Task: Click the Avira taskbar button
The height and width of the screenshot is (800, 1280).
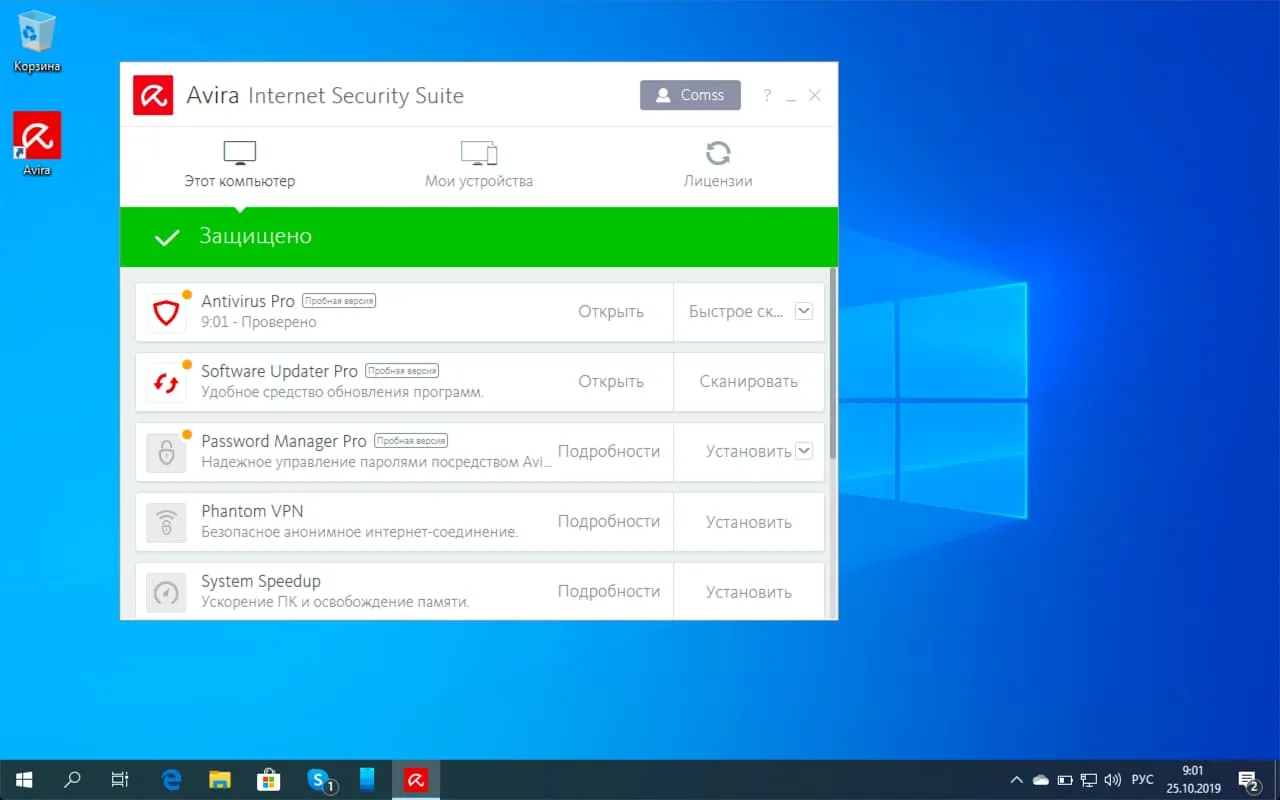Action: coord(416,780)
